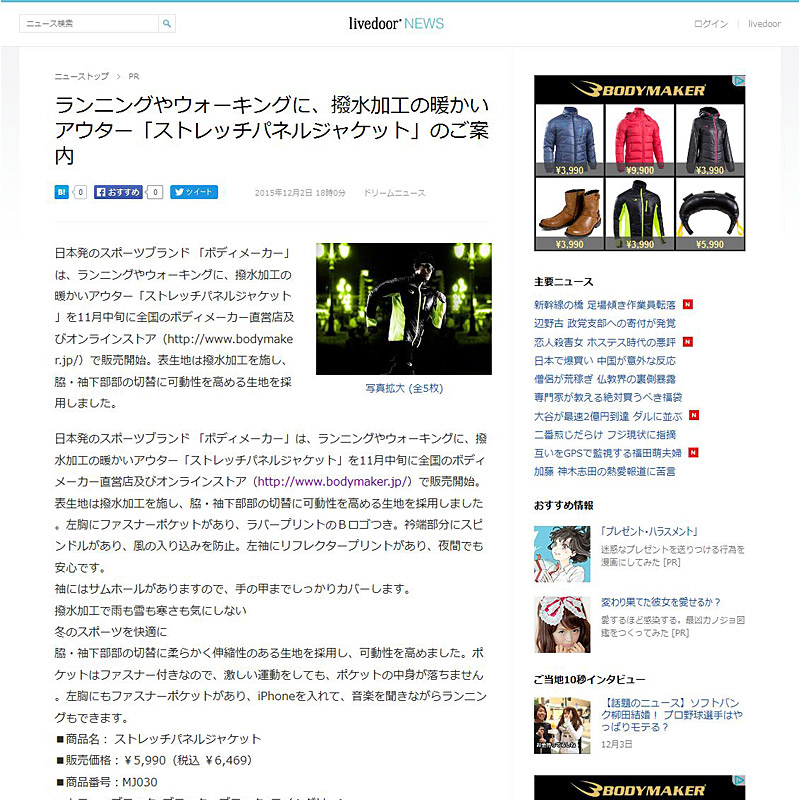
Task: Click the Hatena bookmark count bubble
Action: 80,192
